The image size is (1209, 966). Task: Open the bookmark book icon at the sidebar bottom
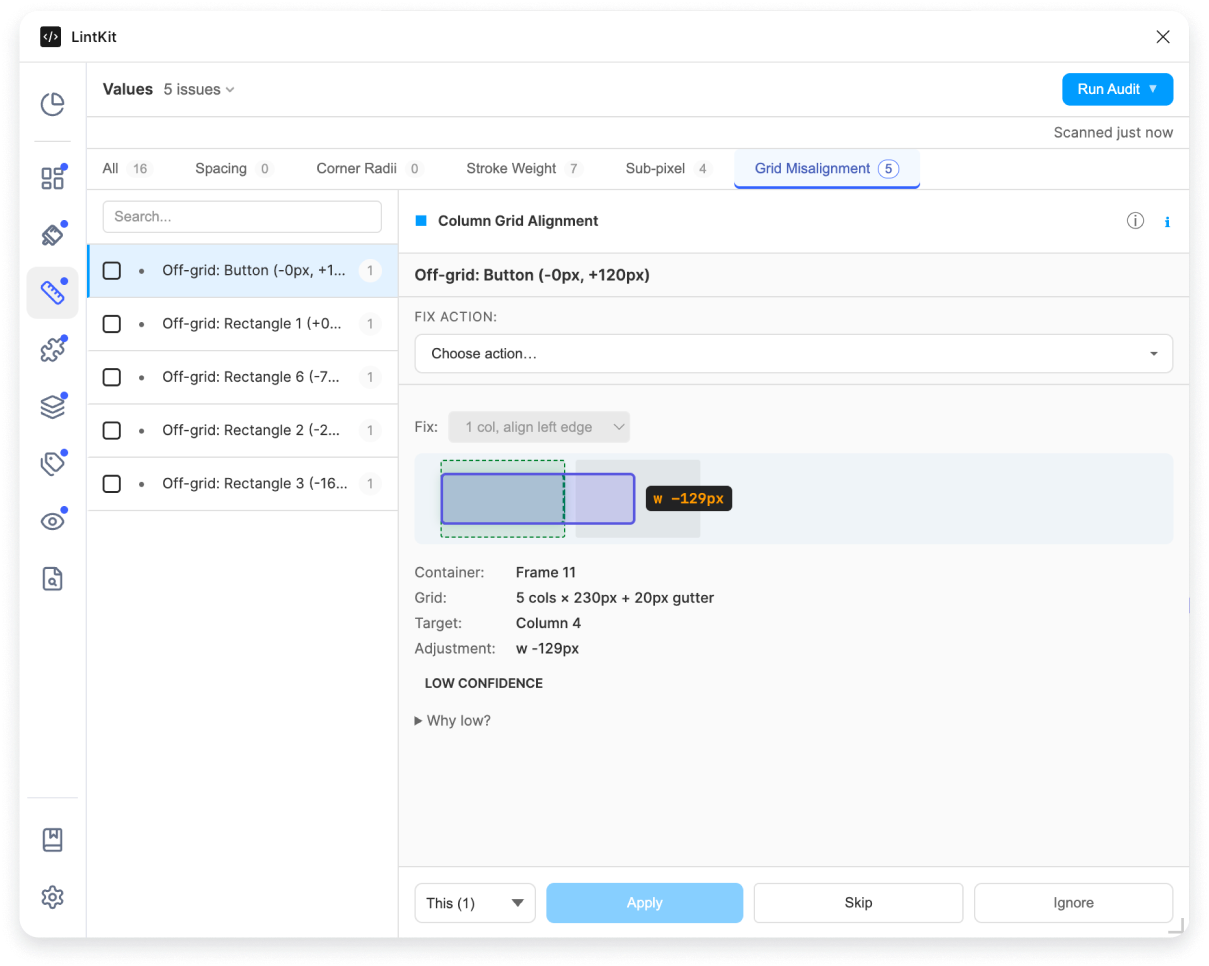pyautogui.click(x=52, y=840)
